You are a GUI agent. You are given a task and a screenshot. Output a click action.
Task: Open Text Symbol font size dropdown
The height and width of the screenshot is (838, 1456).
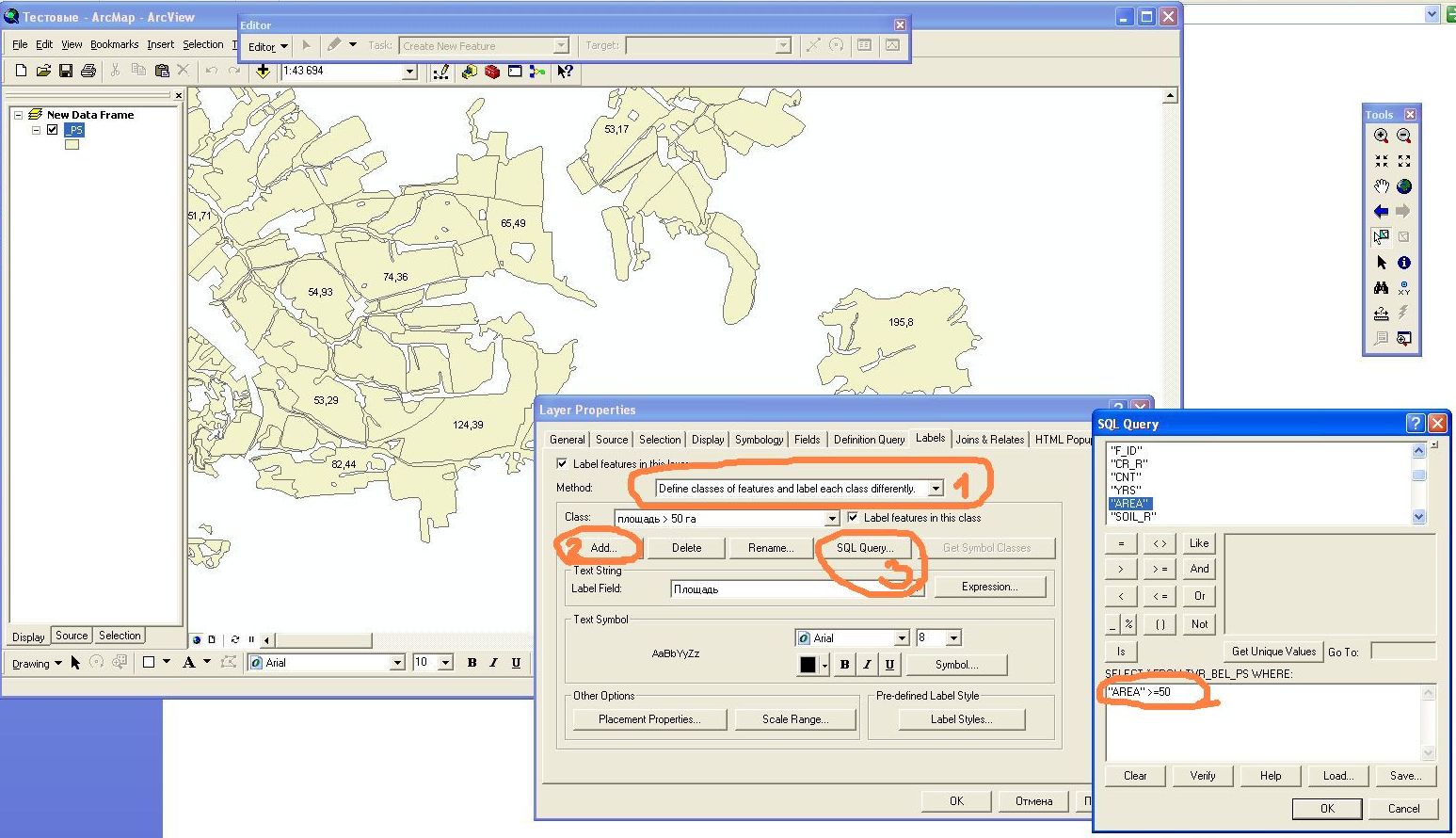[x=953, y=637]
